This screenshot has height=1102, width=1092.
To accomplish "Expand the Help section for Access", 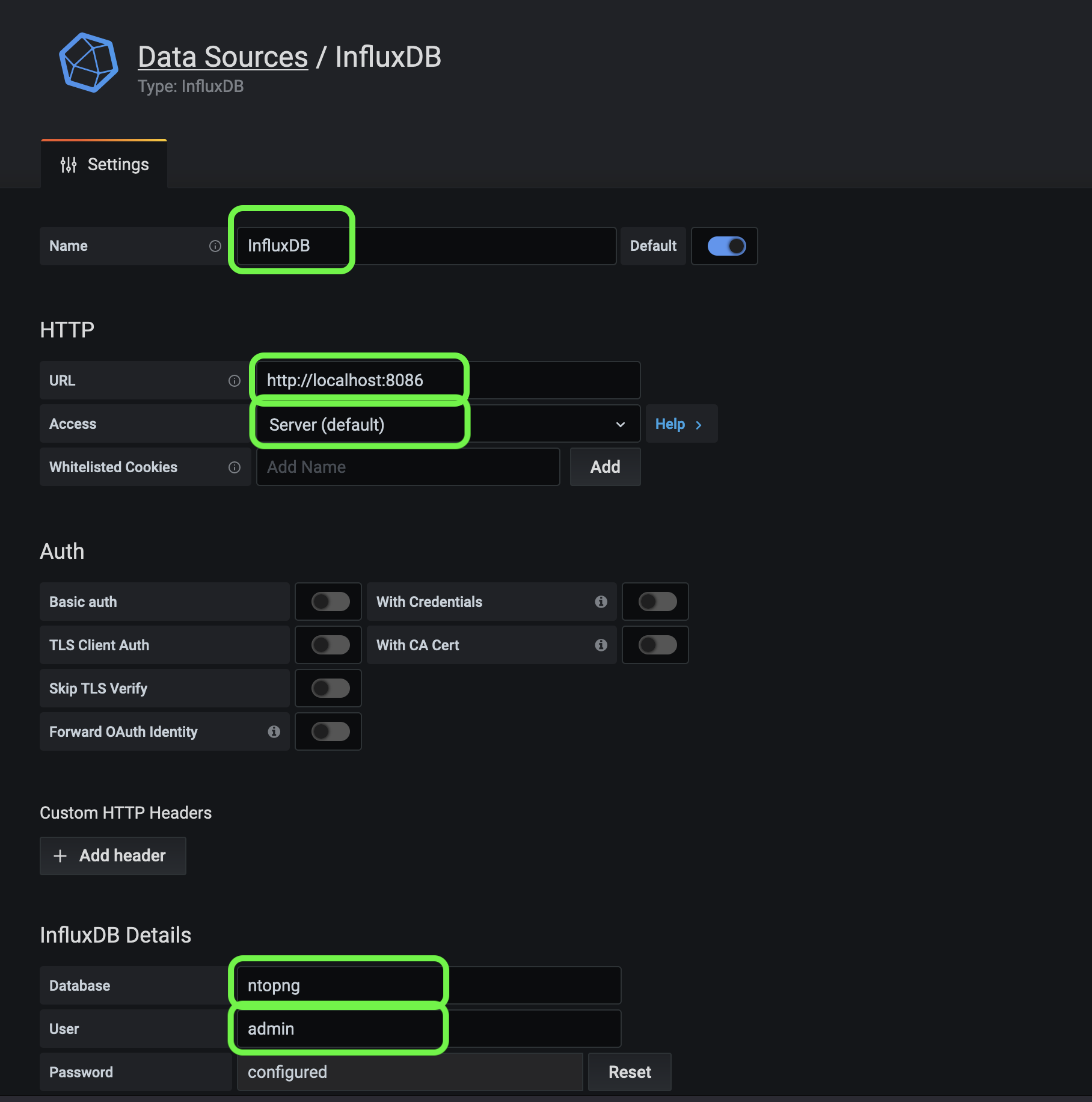I will [x=681, y=424].
